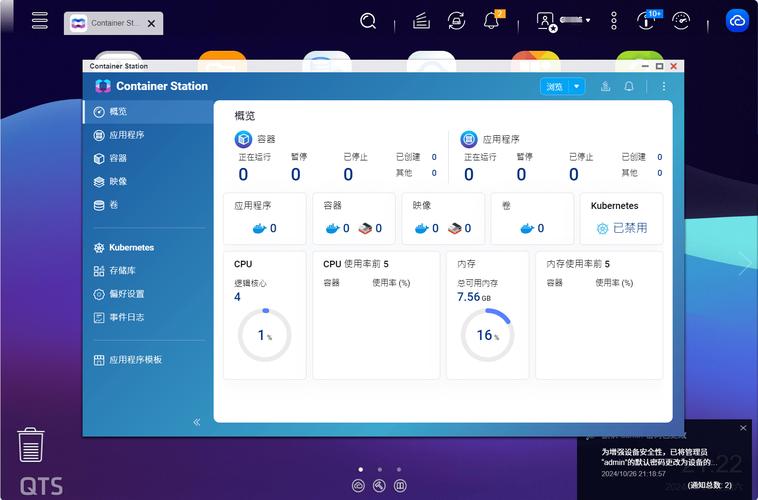Screen dimensions: 758x500
Task: Select 容器 in the sidebar
Action: click(x=148, y=158)
